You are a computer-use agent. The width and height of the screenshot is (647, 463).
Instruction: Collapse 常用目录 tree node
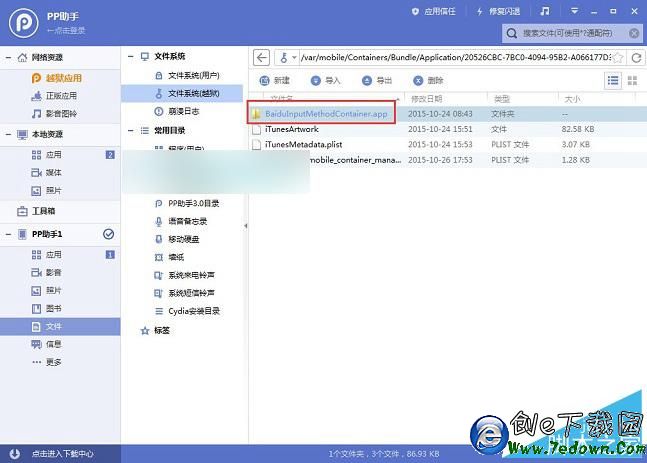(x=130, y=131)
